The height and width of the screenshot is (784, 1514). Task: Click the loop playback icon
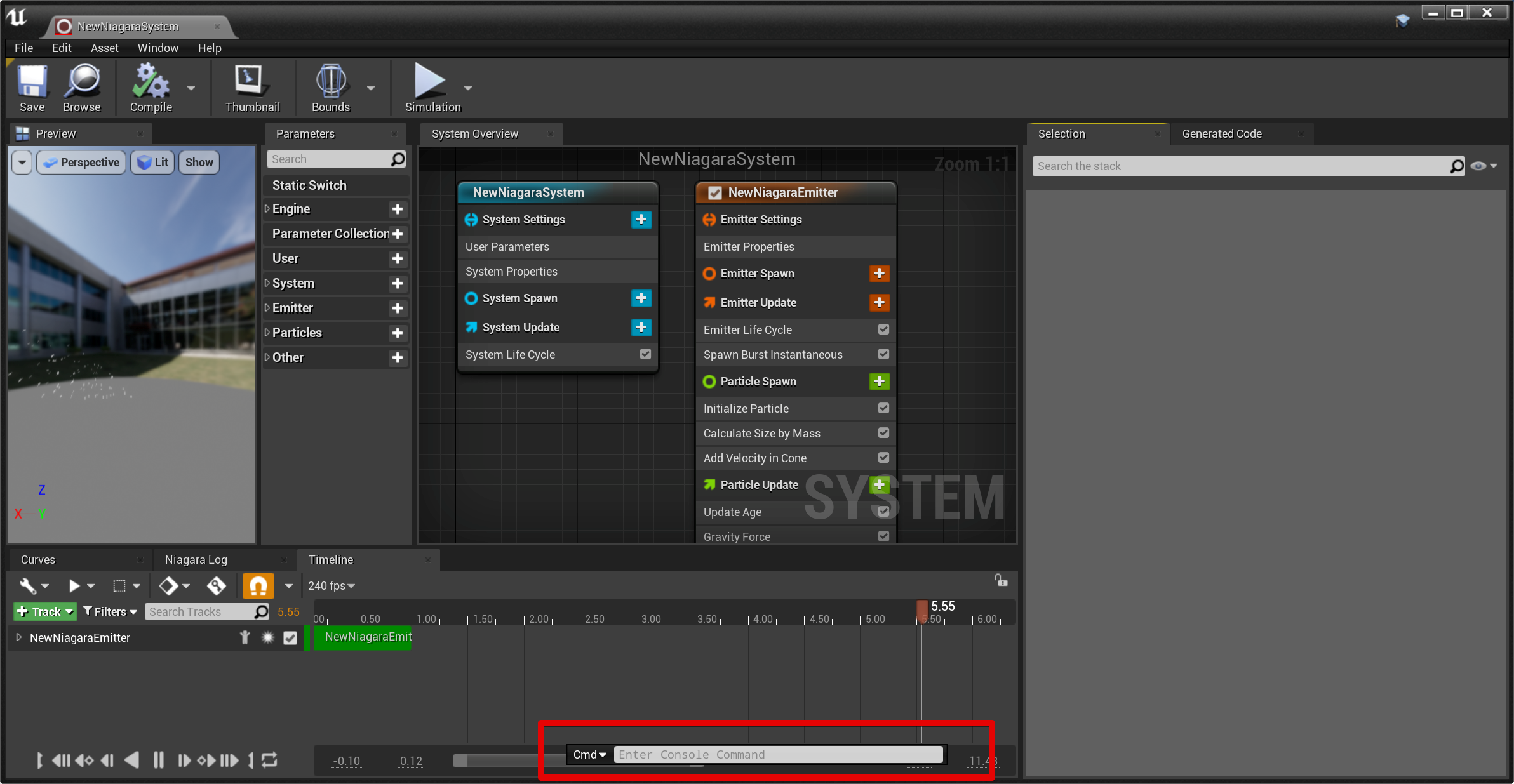pyautogui.click(x=269, y=760)
